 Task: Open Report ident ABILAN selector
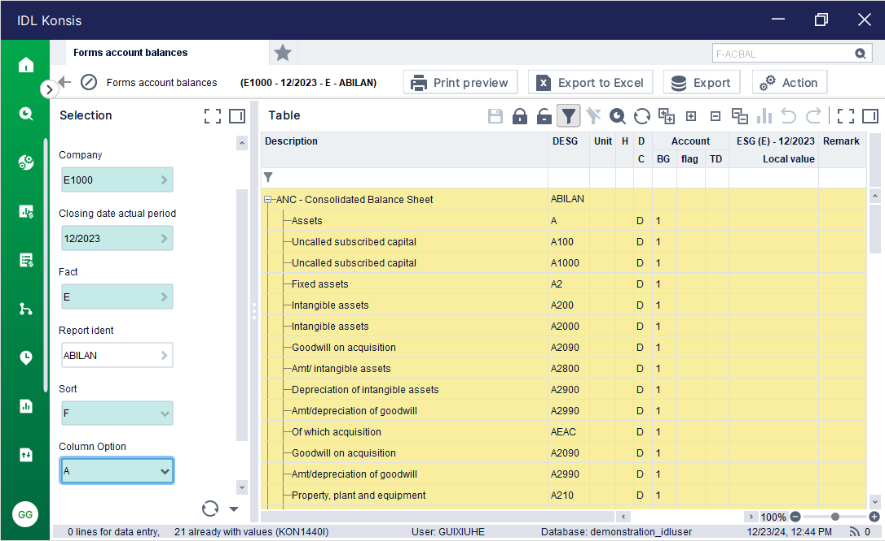pyautogui.click(x=117, y=355)
